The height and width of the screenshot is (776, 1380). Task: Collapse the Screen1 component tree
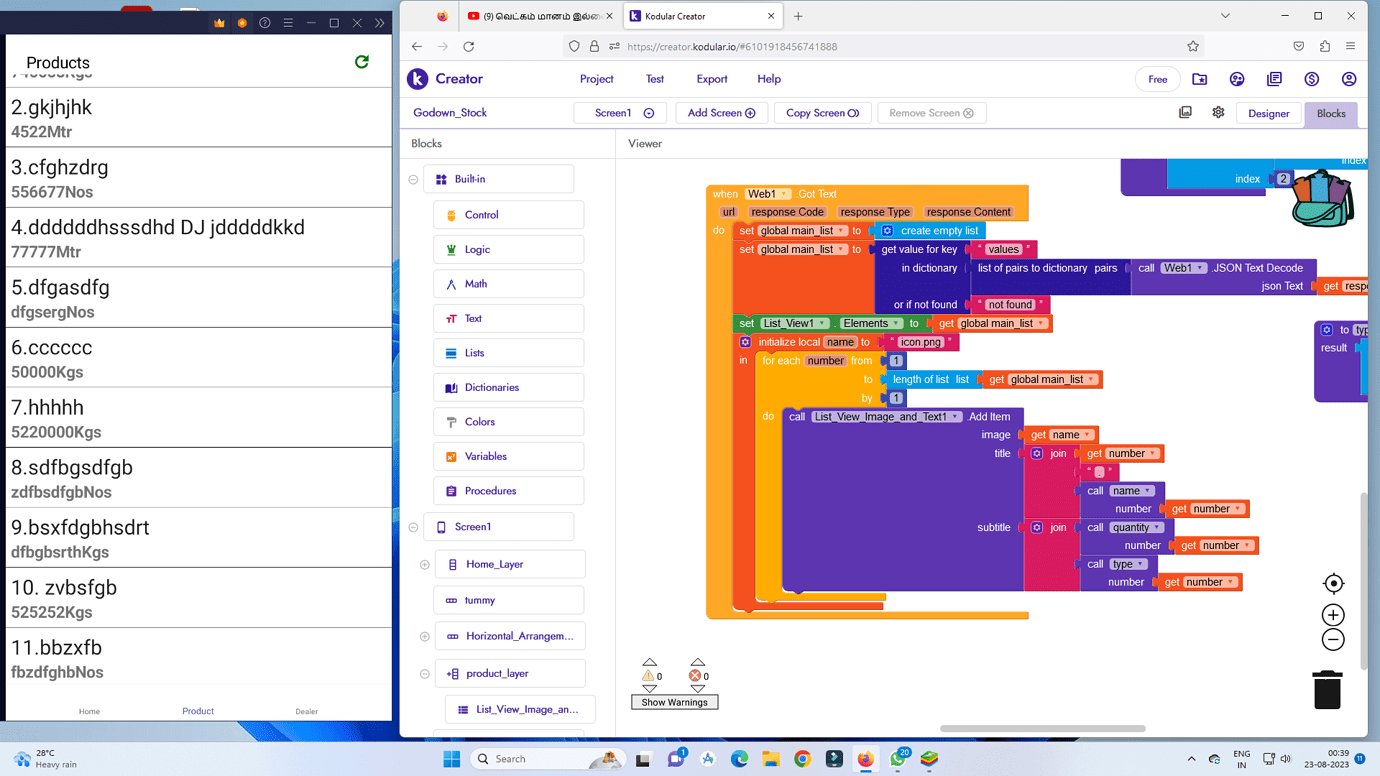point(413,526)
